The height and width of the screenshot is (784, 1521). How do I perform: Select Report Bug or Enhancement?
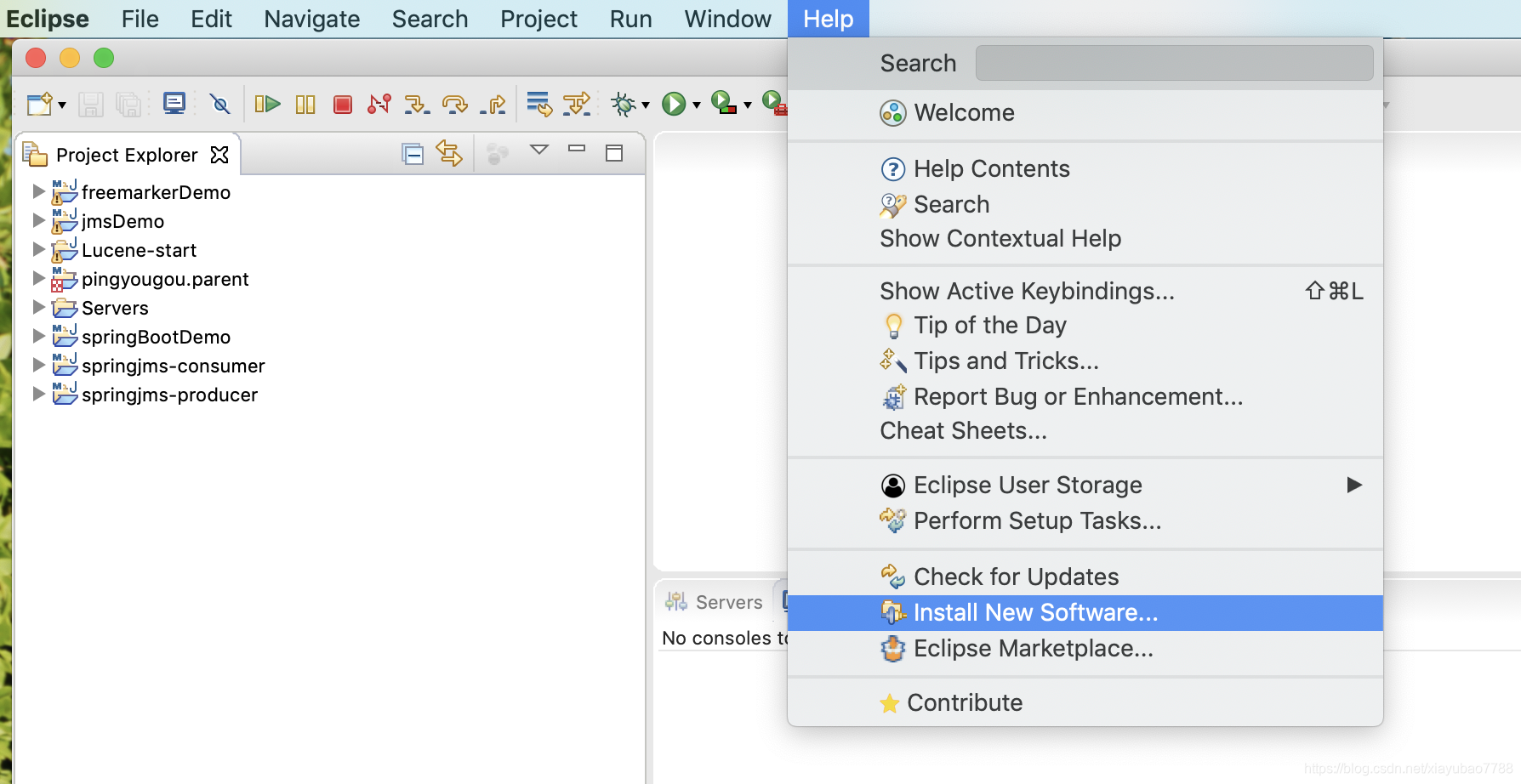[1085, 397]
